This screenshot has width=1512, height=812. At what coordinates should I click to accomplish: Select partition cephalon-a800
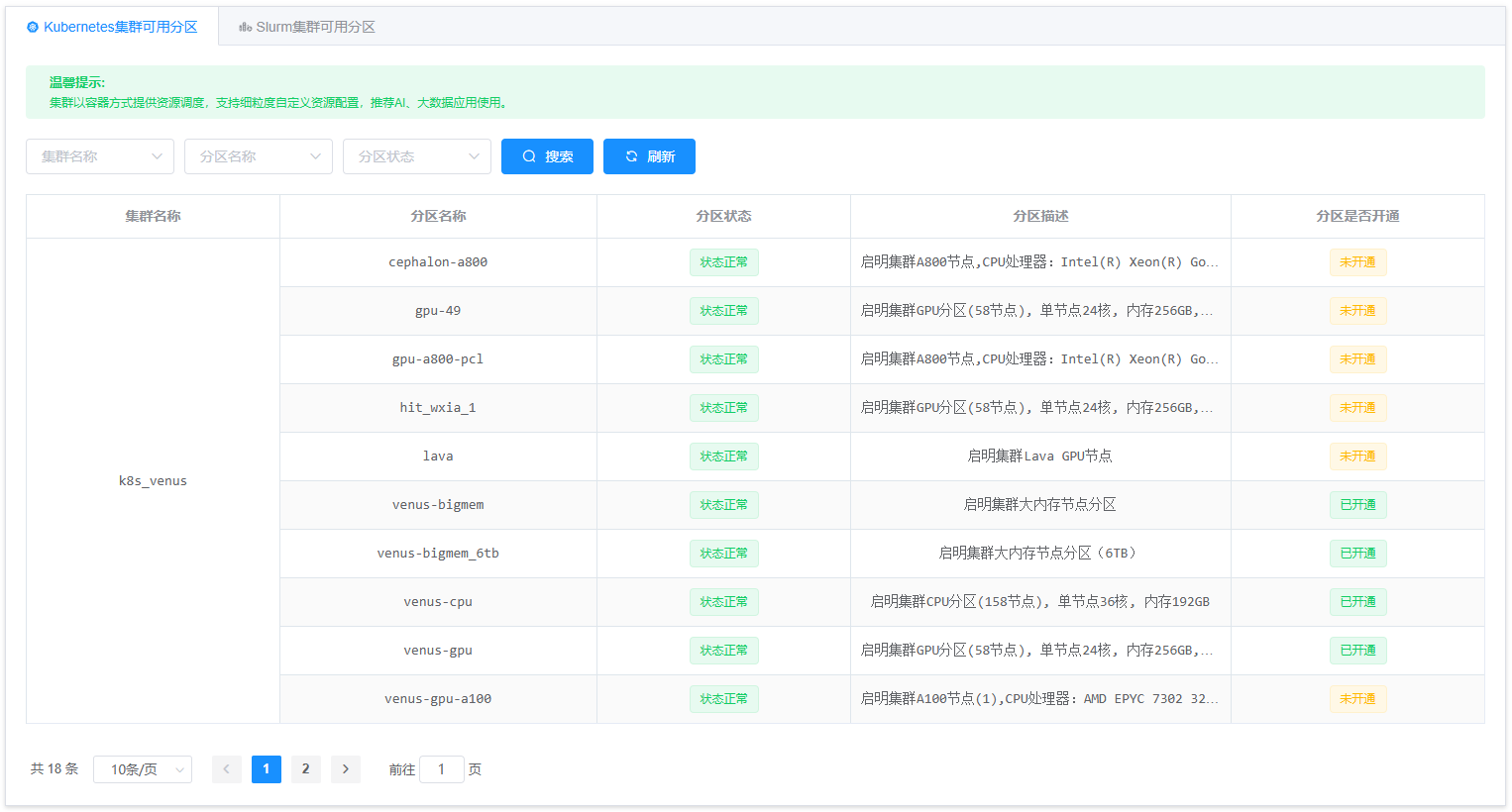[438, 262]
